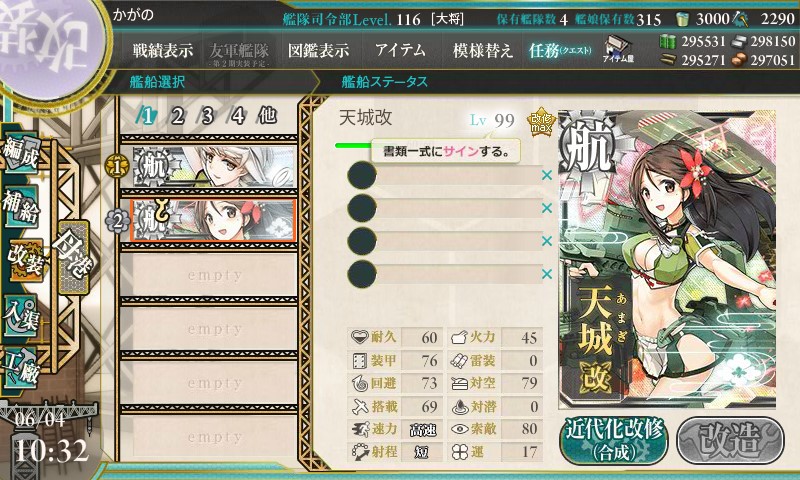Select the 改装 refit icon
Viewport: 800px width, 480px height.
click(x=23, y=259)
